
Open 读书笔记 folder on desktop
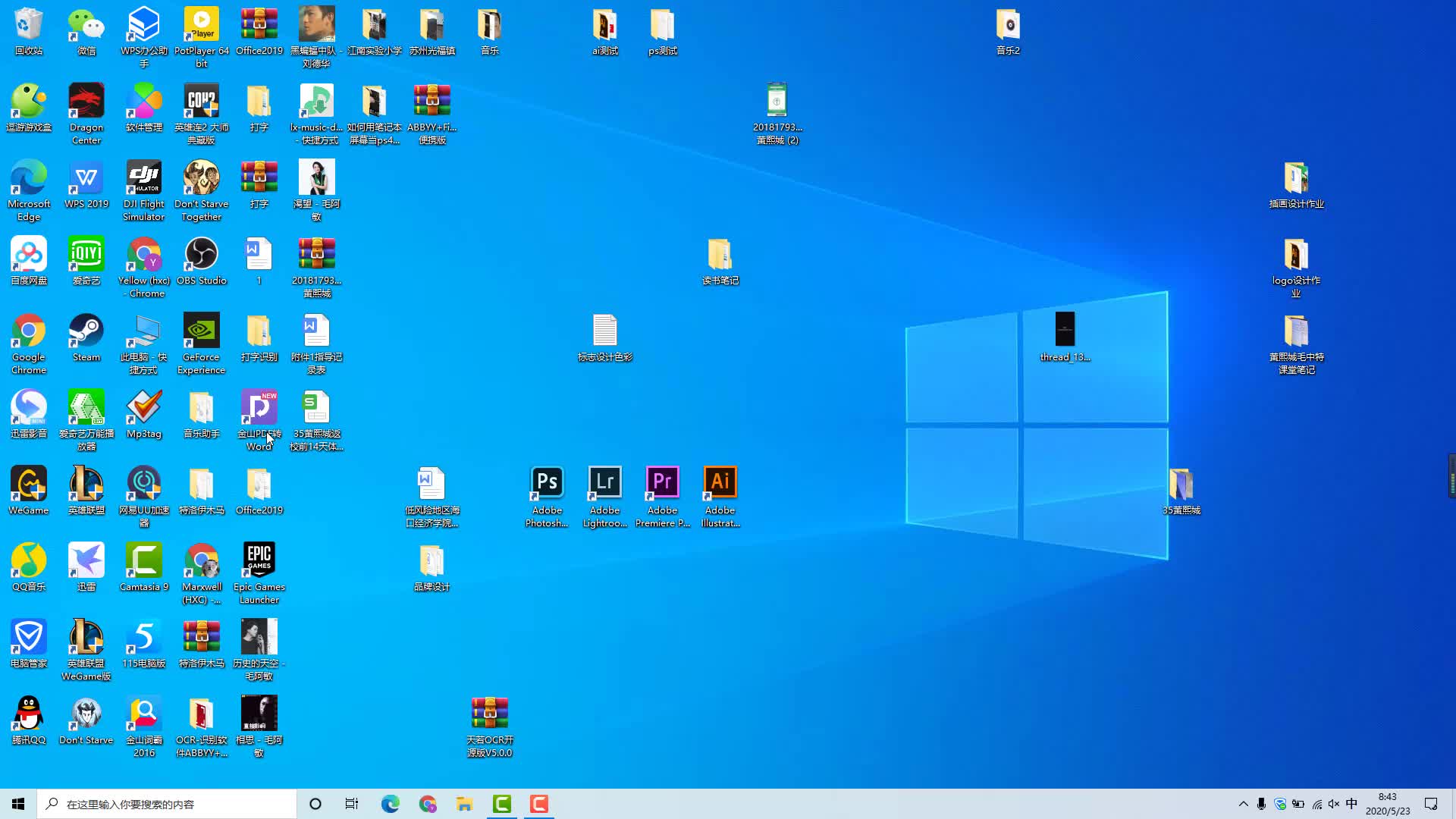[720, 256]
